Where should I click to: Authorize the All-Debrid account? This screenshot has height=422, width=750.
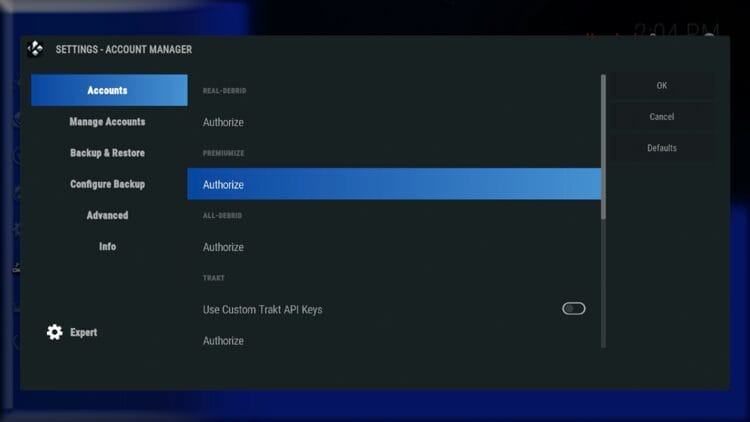point(394,247)
